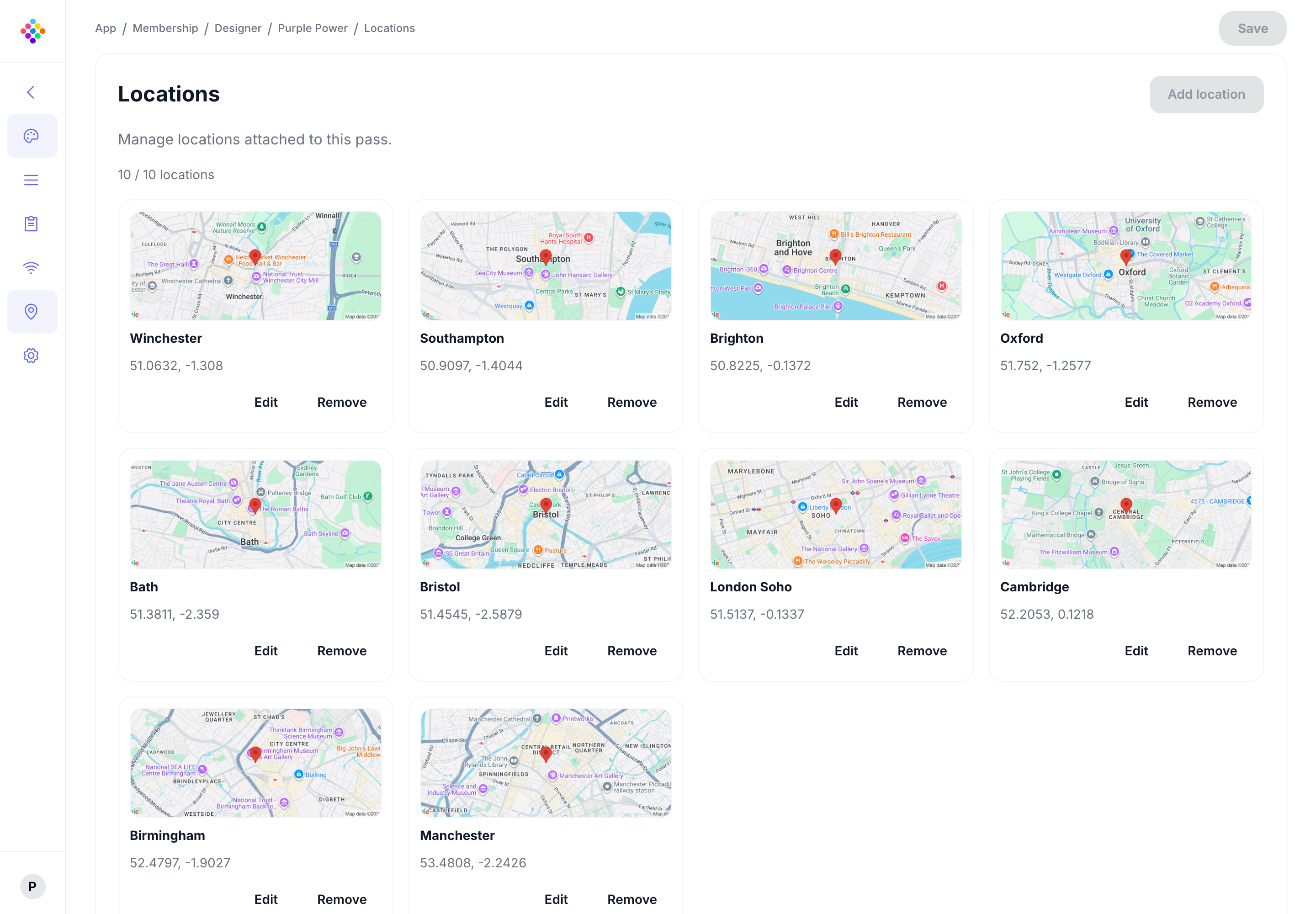Open the Brighton map thumbnail

click(x=836, y=266)
